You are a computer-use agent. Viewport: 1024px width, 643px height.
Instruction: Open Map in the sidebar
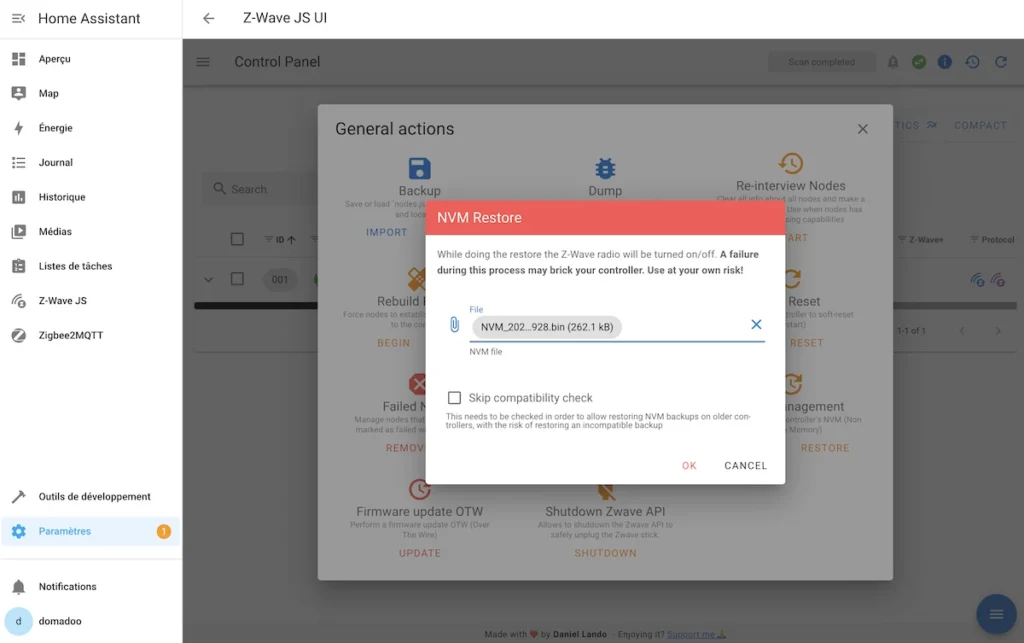[91, 93]
